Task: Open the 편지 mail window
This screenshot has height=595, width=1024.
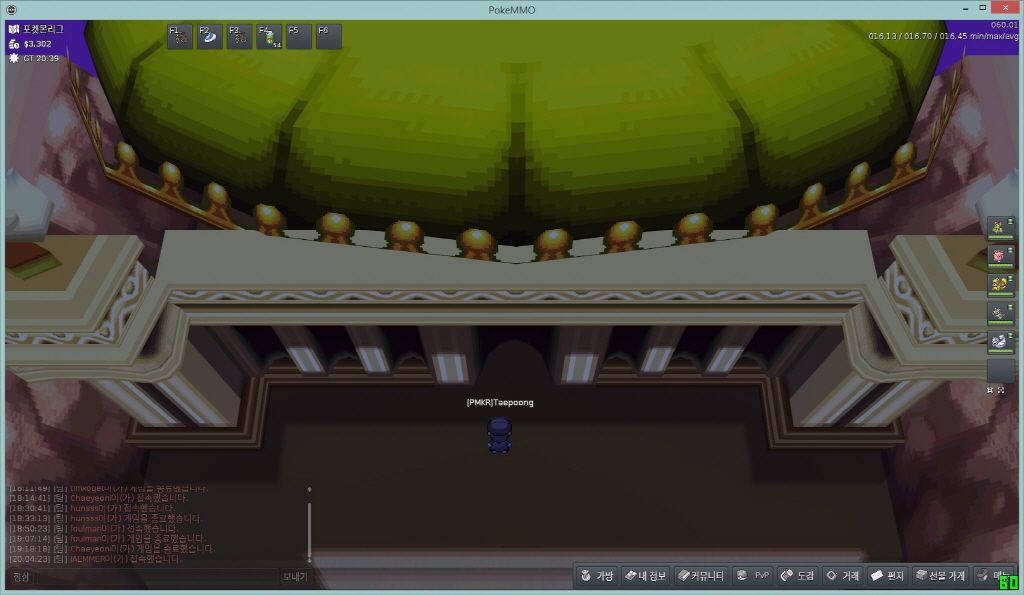Action: (x=887, y=576)
